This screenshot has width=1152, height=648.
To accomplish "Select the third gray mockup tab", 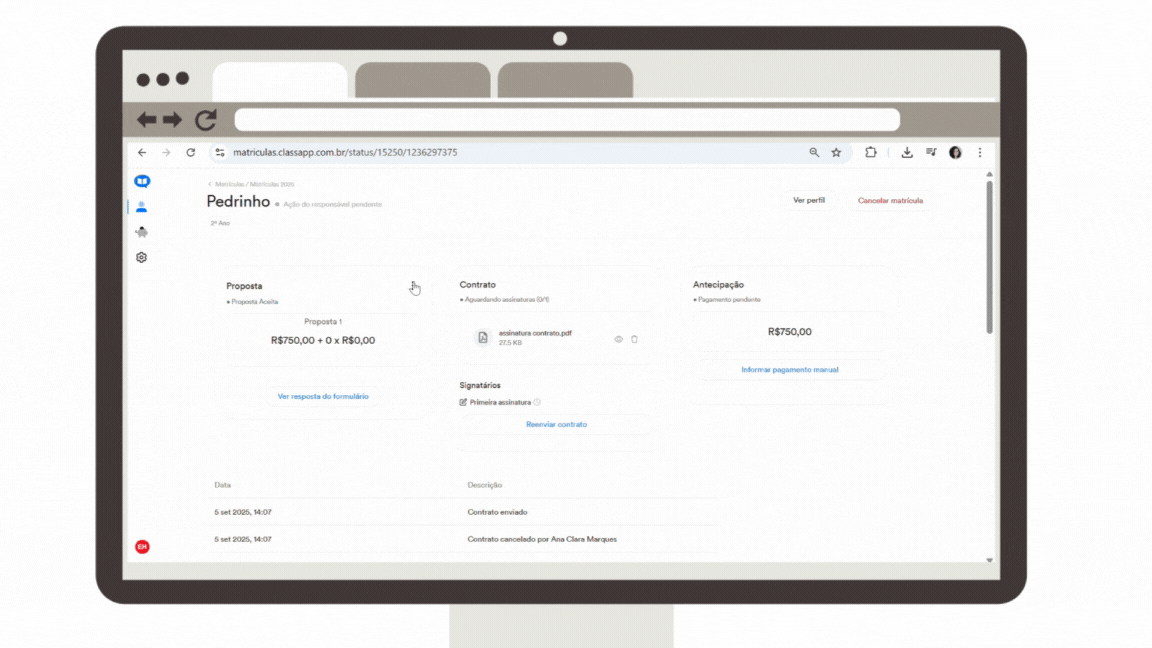I will (x=565, y=80).
